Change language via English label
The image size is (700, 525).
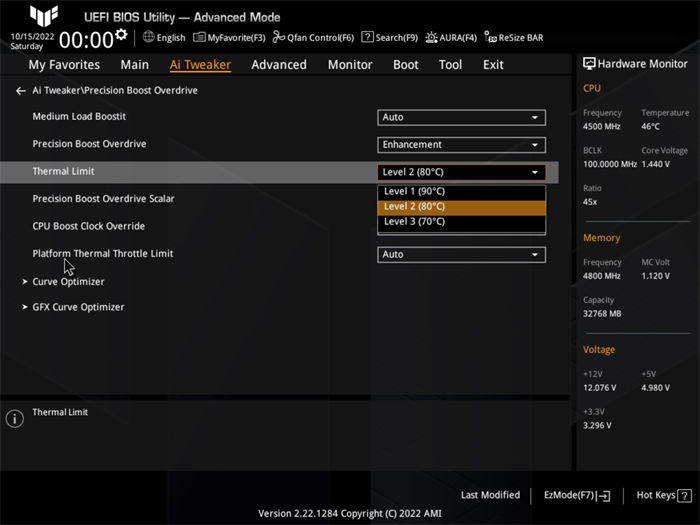pyautogui.click(x=171, y=38)
